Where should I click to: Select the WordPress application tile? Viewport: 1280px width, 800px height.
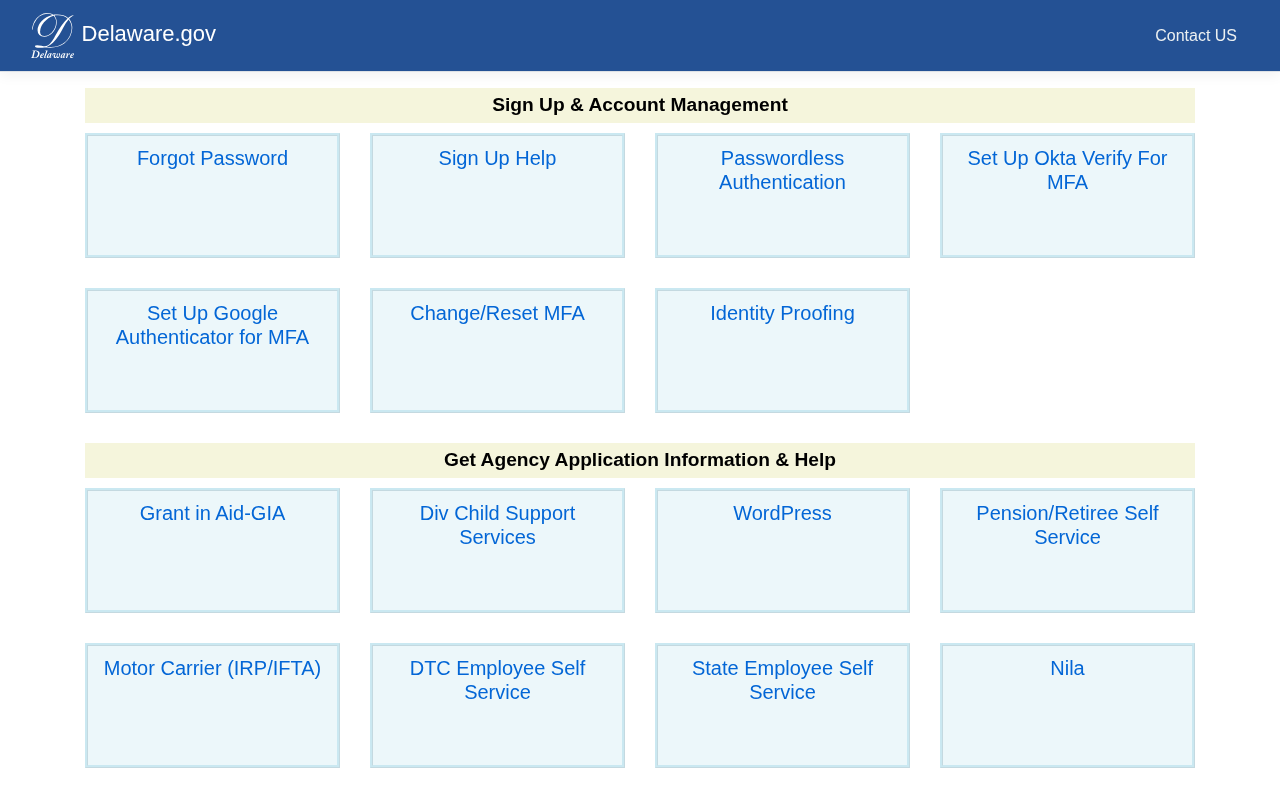click(782, 514)
